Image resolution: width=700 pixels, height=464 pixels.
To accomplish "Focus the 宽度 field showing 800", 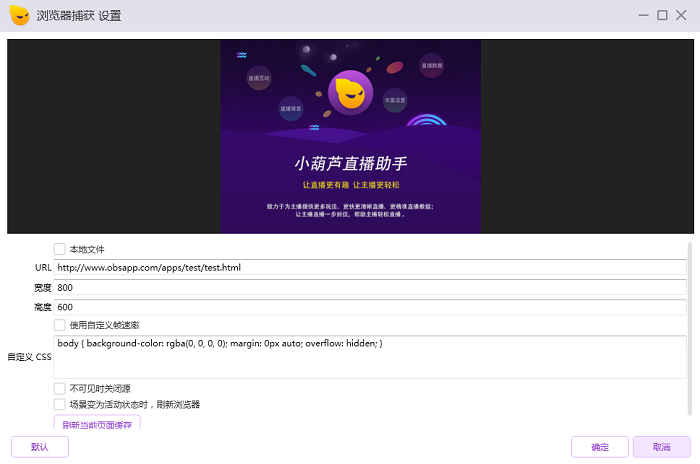I will 370,287.
